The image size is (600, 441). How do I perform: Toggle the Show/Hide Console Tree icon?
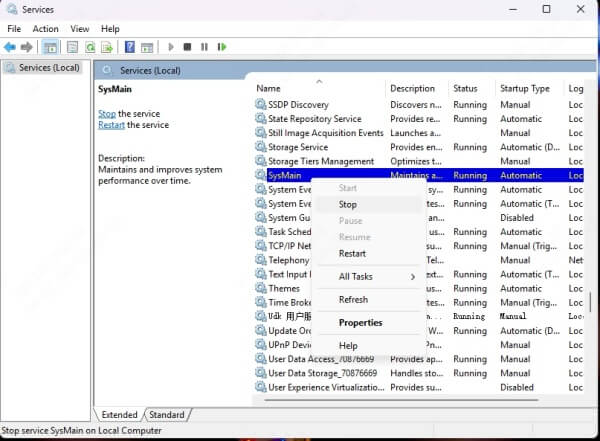pyautogui.click(x=50, y=47)
